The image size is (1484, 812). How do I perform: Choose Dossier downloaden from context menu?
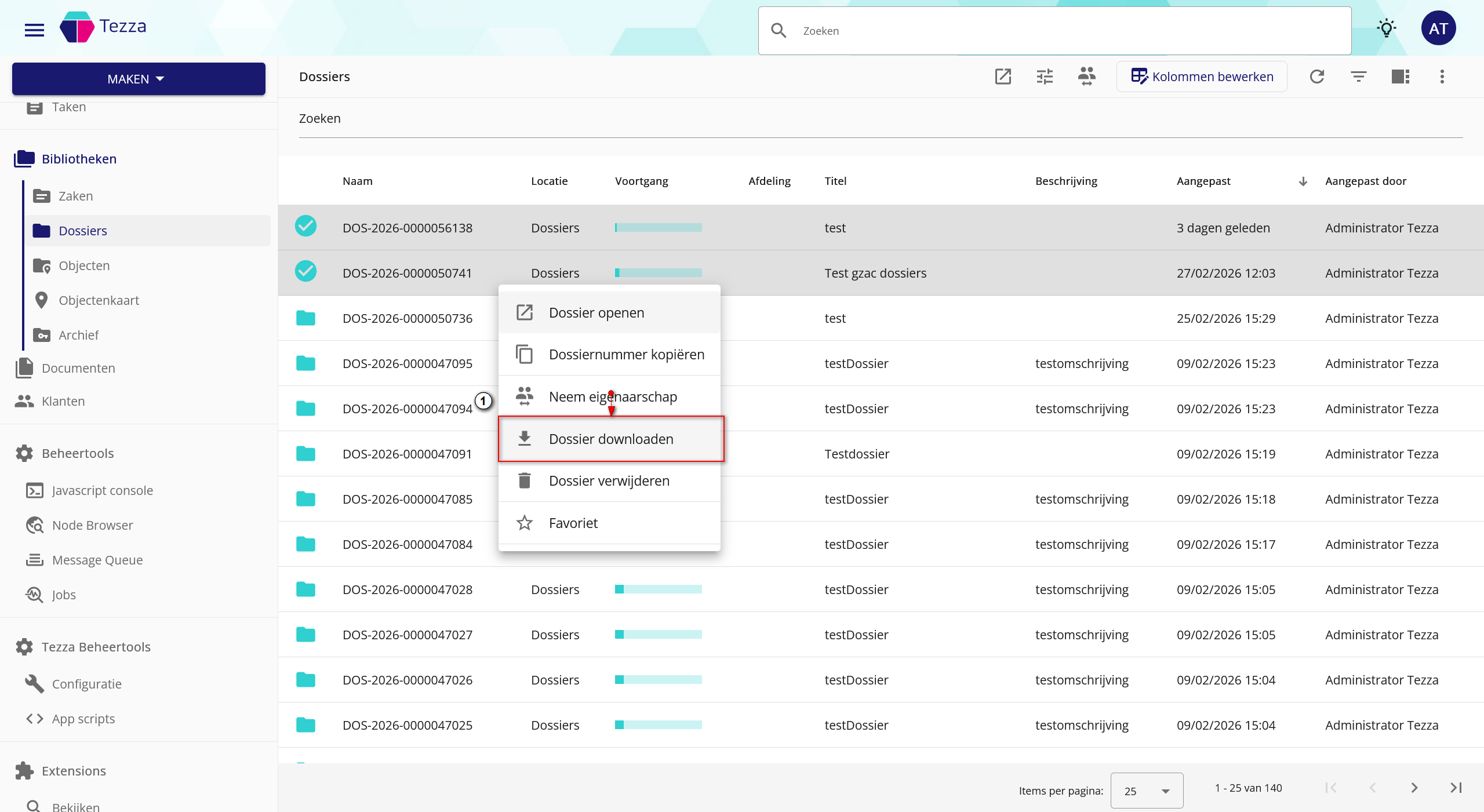[x=610, y=439]
